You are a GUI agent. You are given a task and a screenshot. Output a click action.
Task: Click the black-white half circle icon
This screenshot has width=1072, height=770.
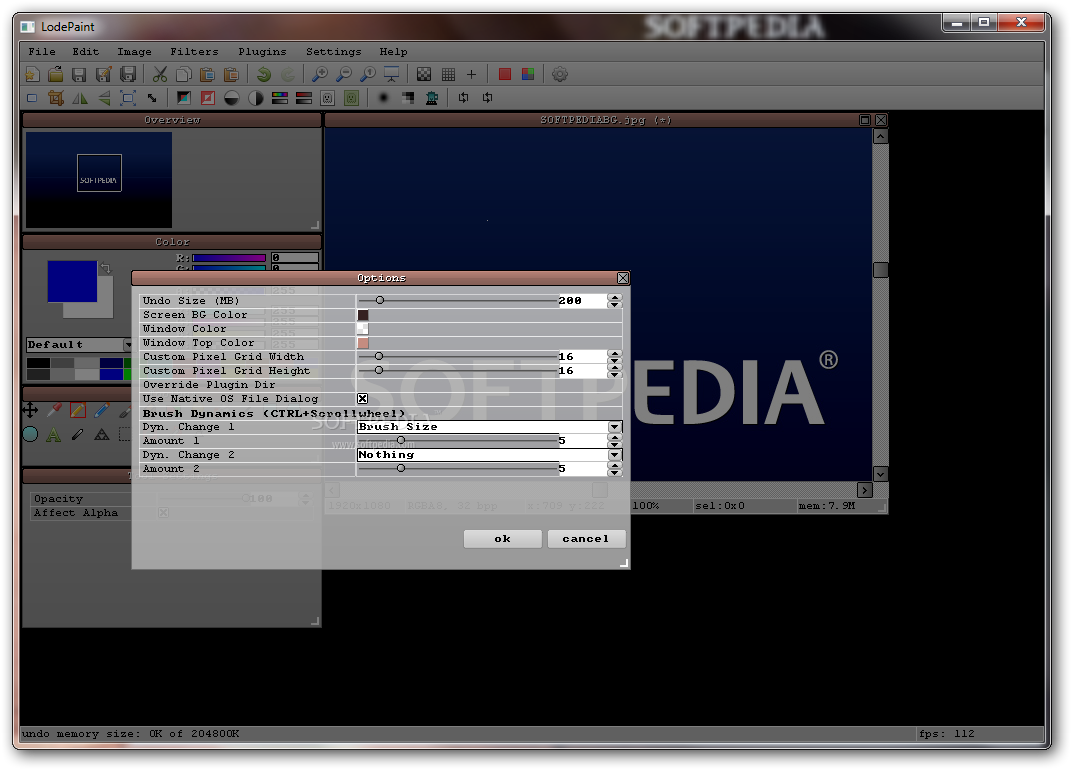(x=232, y=98)
